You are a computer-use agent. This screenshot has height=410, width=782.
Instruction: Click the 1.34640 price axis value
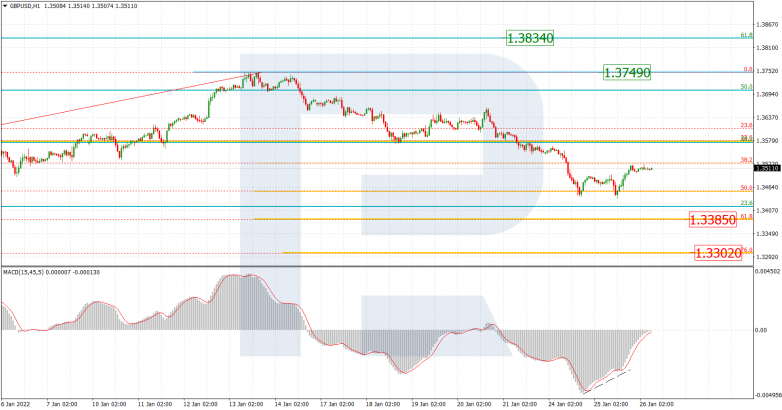(767, 187)
